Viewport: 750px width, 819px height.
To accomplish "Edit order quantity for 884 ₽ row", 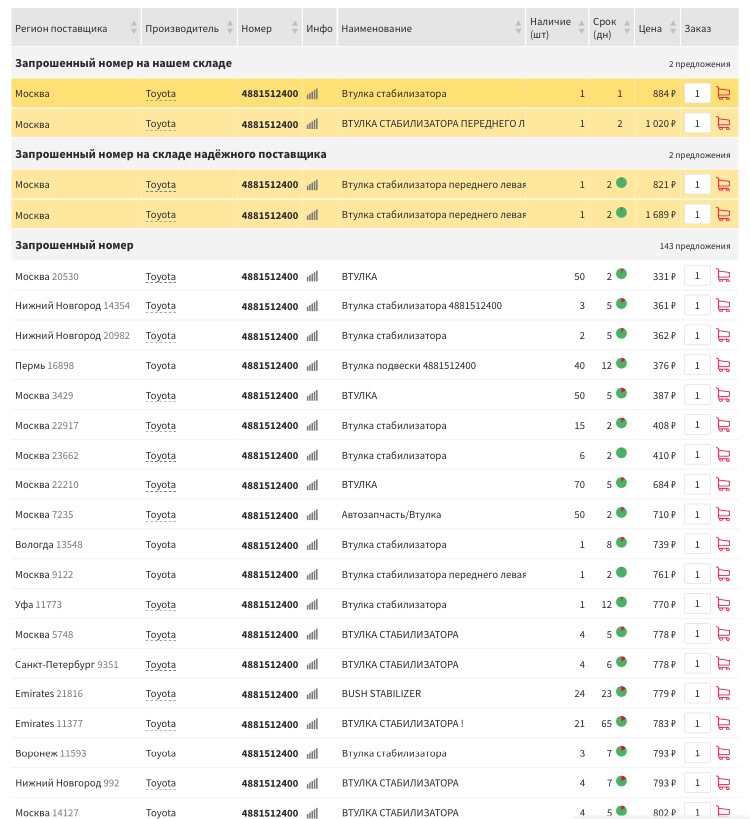I will coord(697,93).
